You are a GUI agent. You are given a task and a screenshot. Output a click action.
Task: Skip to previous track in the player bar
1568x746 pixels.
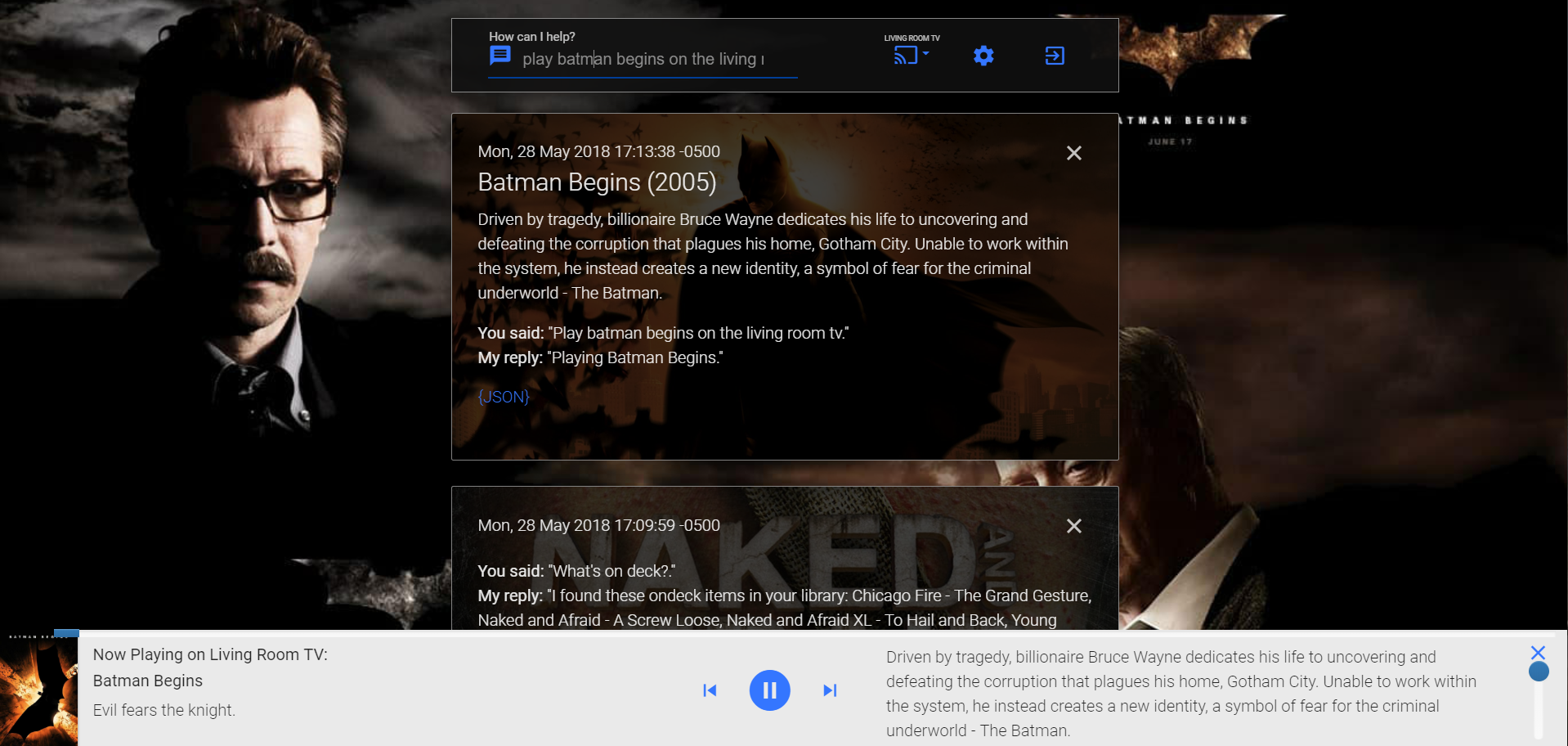710,690
